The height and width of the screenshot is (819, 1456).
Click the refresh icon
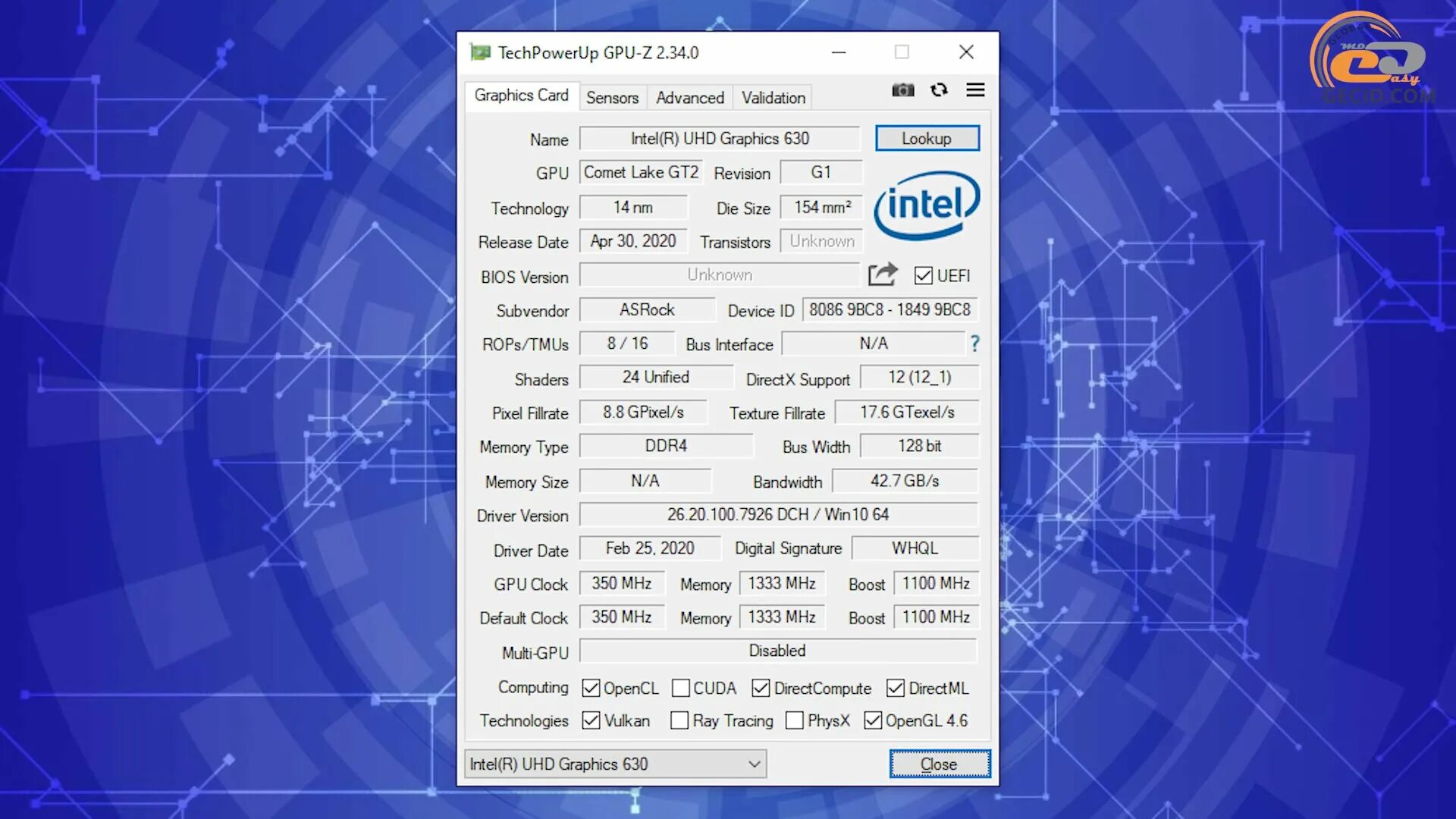click(x=939, y=90)
